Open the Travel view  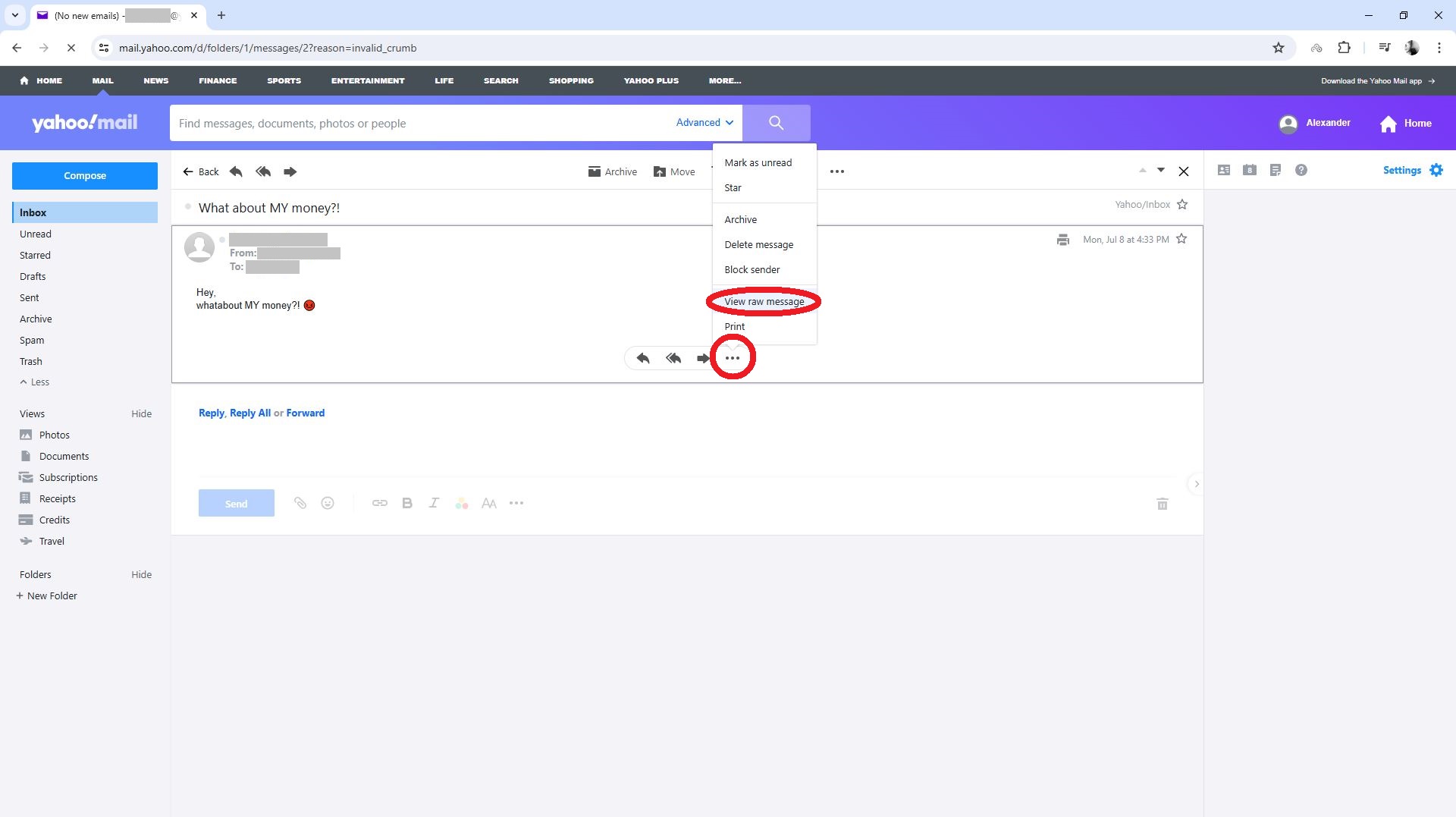42,541
